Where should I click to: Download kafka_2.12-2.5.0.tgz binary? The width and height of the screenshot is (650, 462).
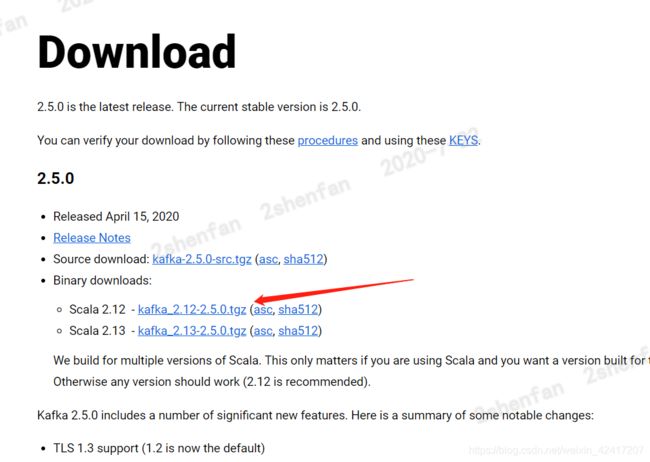(192, 309)
